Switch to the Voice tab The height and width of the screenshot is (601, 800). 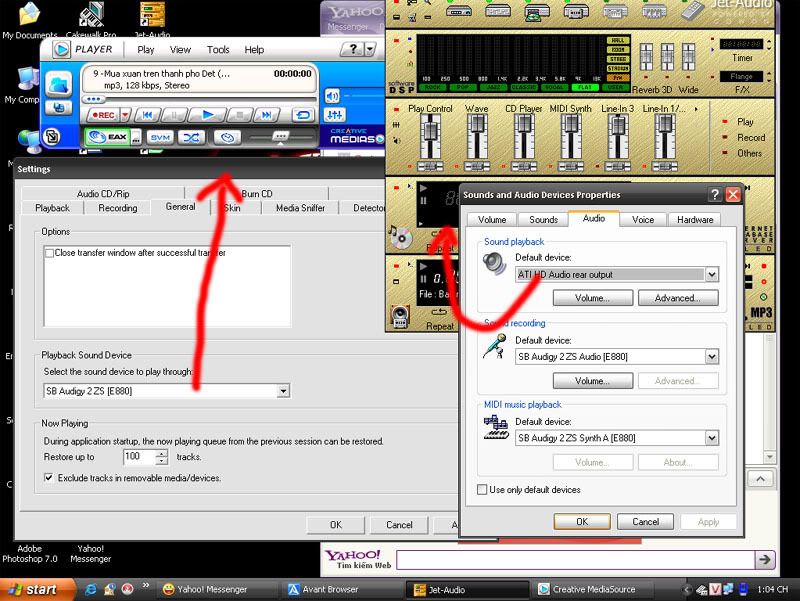pos(643,219)
